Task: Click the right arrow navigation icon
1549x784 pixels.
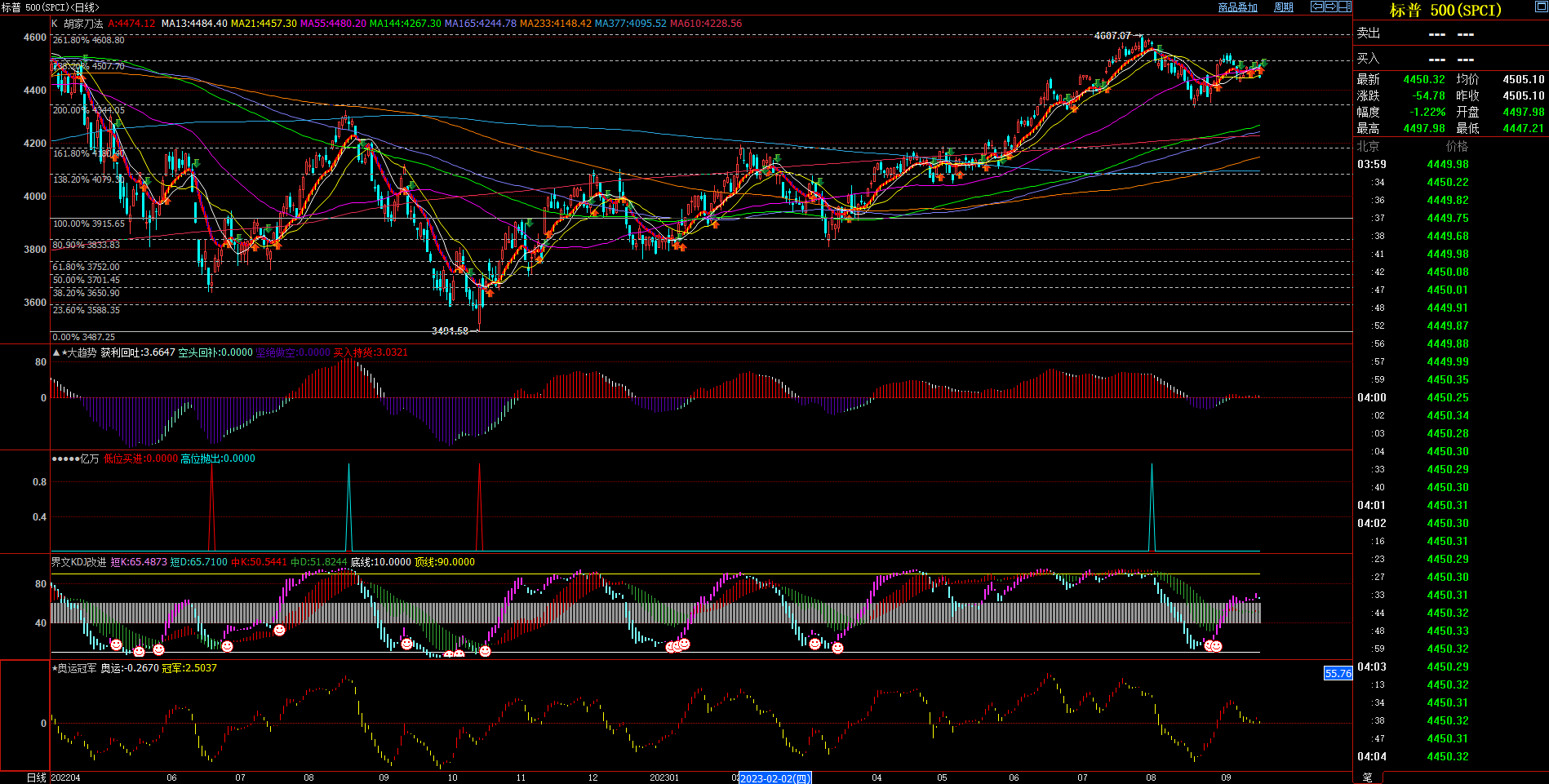Action: (x=1330, y=7)
